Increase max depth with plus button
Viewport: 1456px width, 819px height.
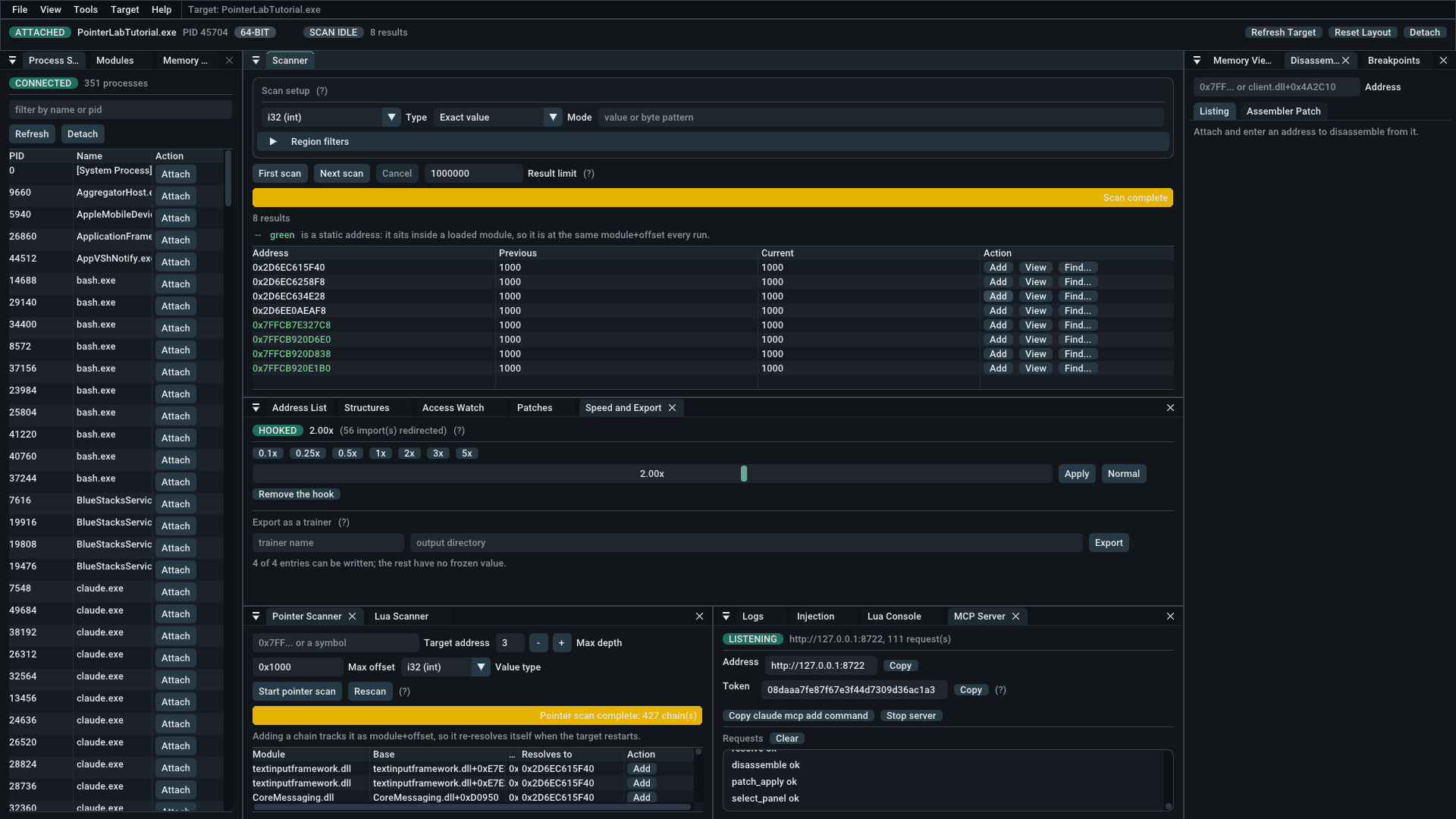click(562, 643)
